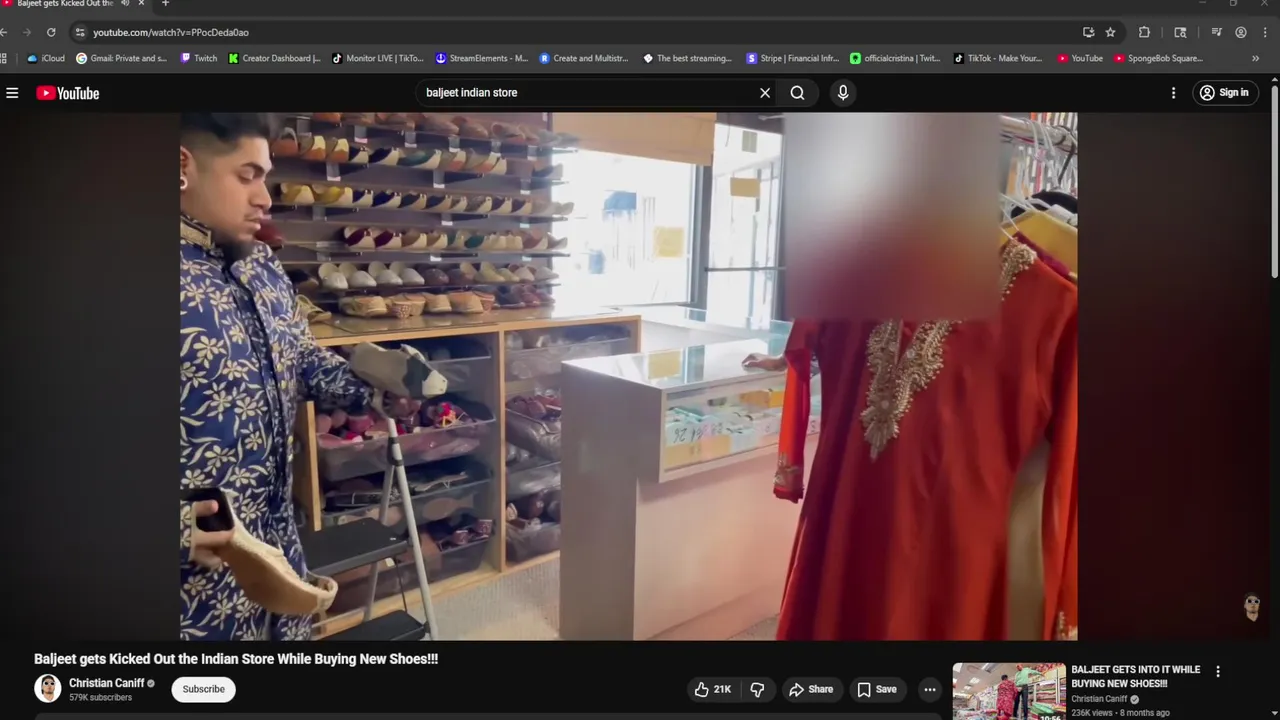Select the 'Baljeet gets Kicked Out' tab
Image resolution: width=1280 pixels, height=720 pixels.
pos(65,4)
